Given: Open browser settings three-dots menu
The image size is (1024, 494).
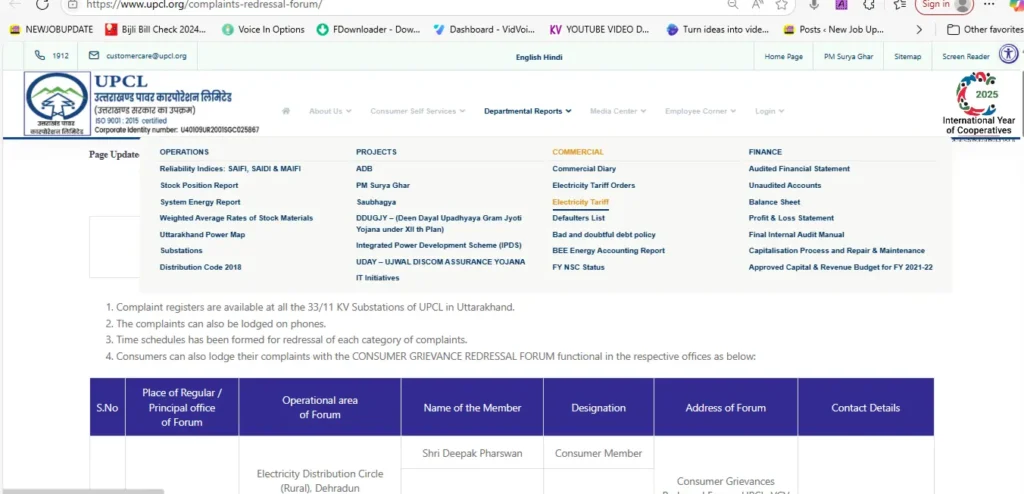Looking at the screenshot, I should tap(989, 4).
